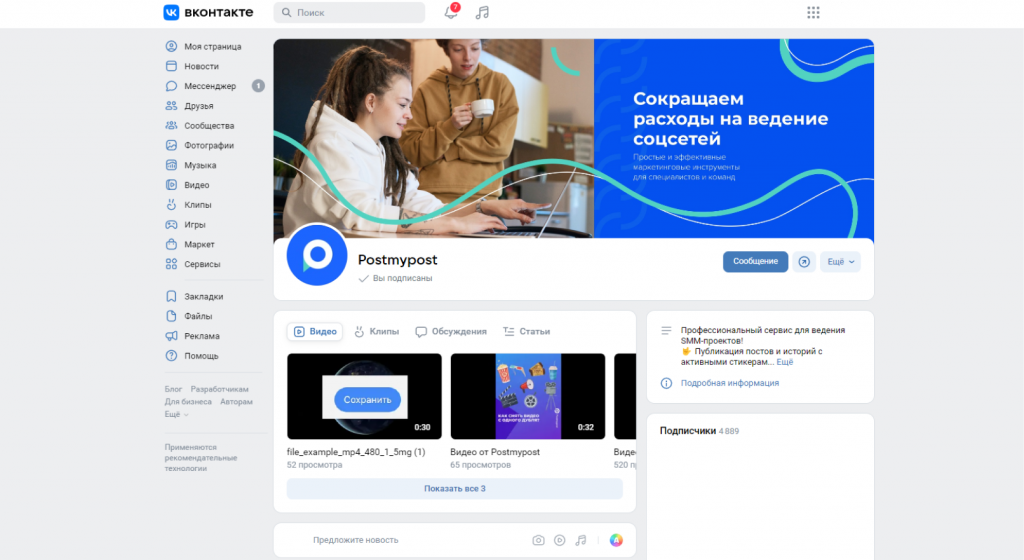Click the Сервисы icon in sidebar
1024x560 pixels.
[x=171, y=264]
